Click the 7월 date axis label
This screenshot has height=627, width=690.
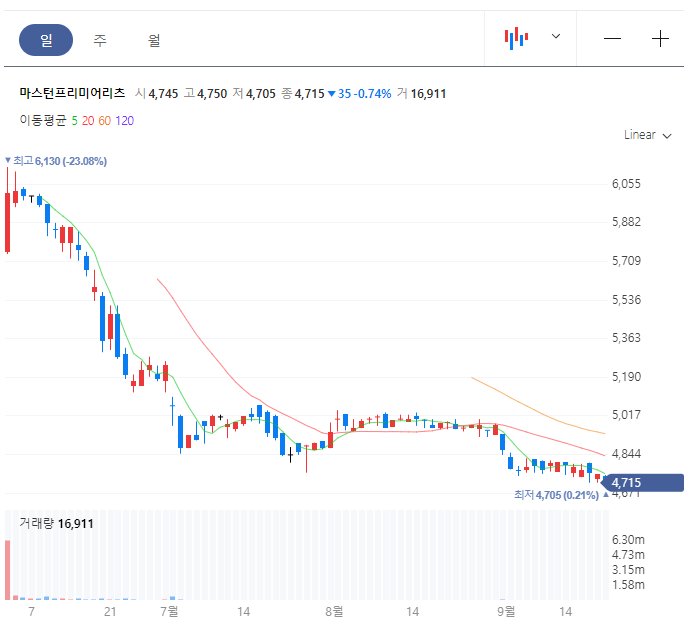click(x=169, y=611)
